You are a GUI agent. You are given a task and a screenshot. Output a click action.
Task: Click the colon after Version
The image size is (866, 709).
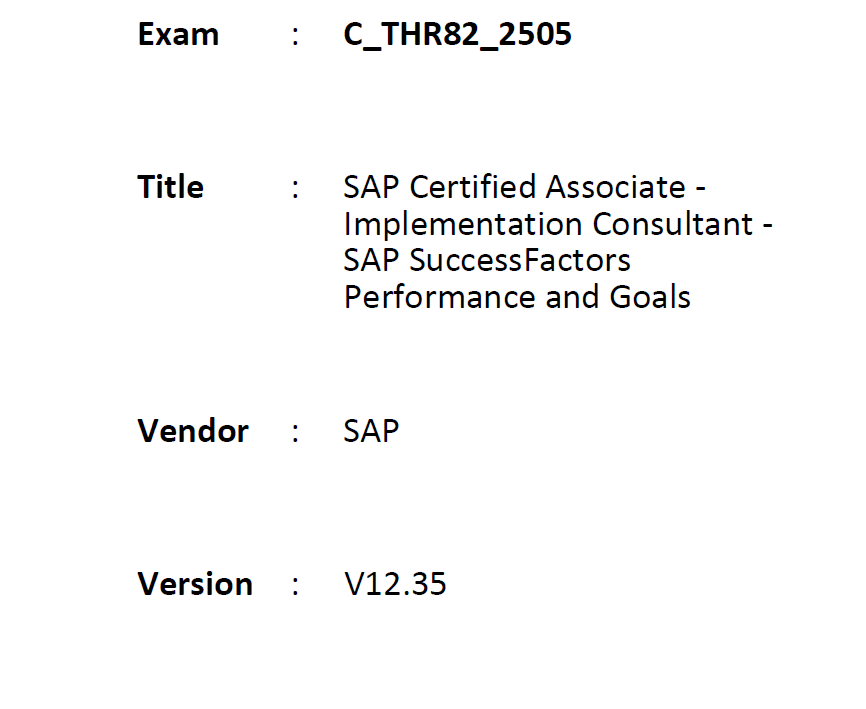click(295, 587)
